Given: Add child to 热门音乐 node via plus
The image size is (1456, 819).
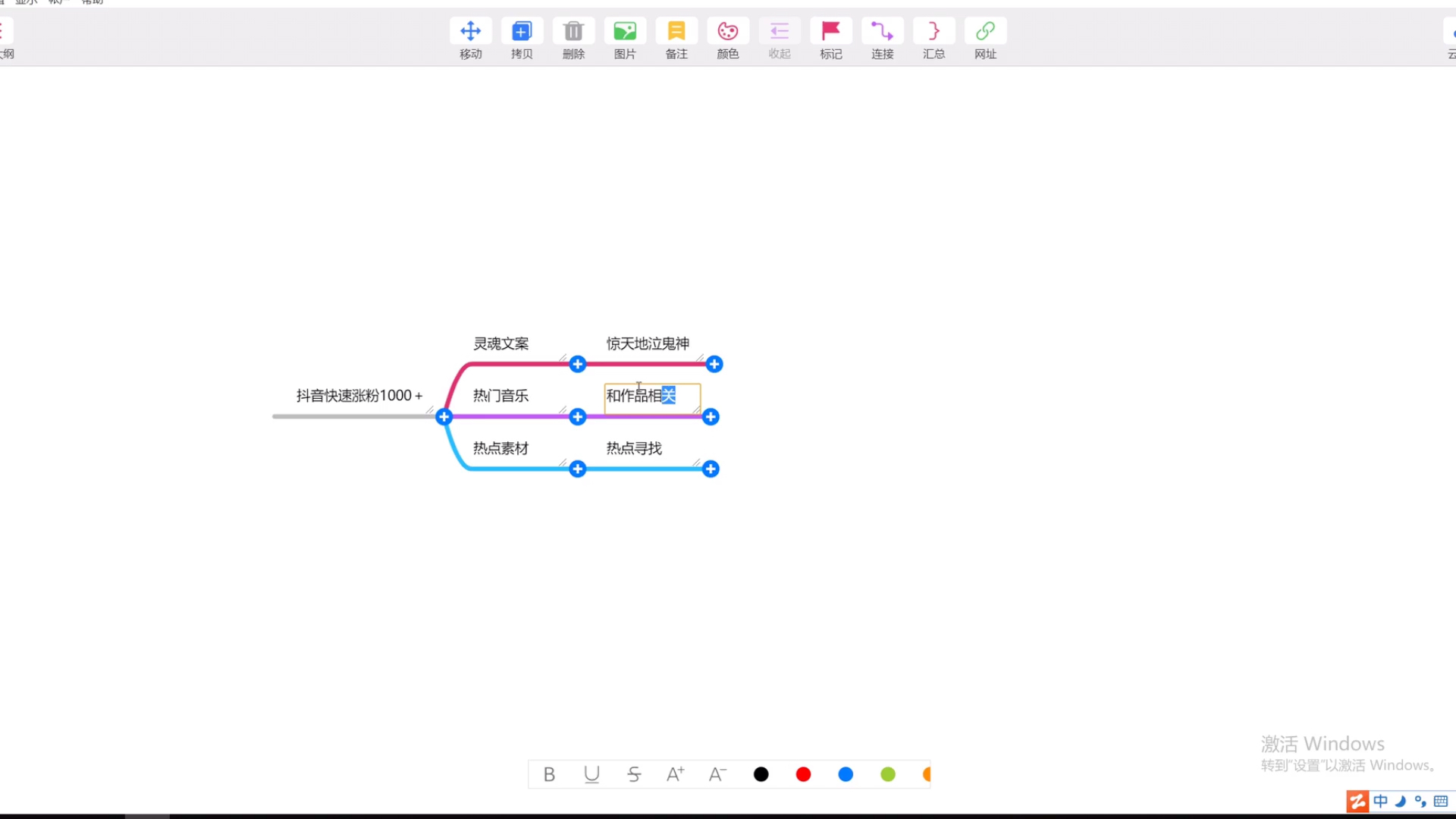Looking at the screenshot, I should 578,416.
